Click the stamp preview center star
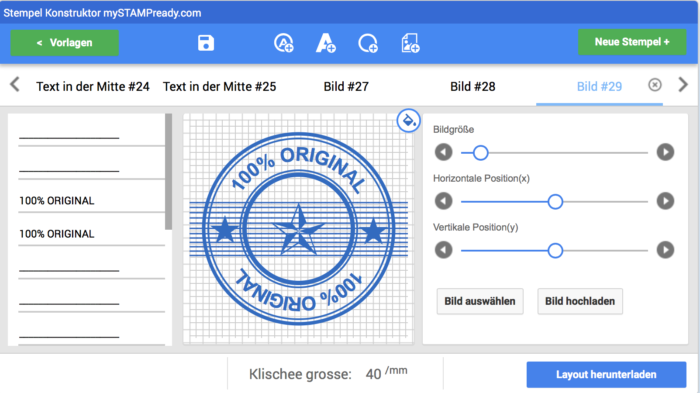700x393 pixels. click(299, 230)
